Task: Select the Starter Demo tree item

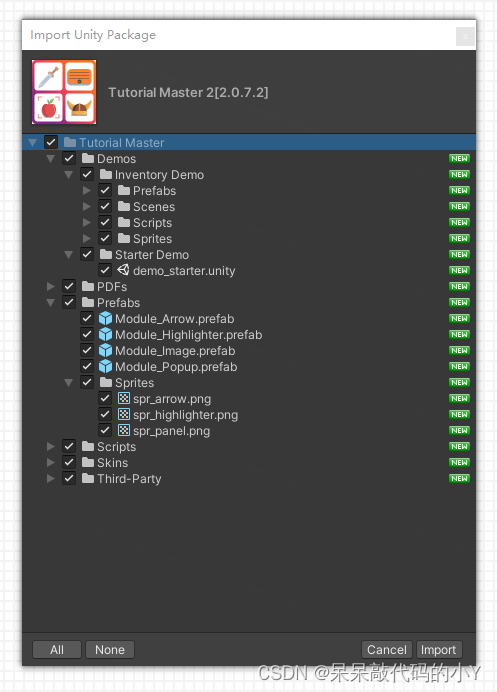Action: [152, 255]
